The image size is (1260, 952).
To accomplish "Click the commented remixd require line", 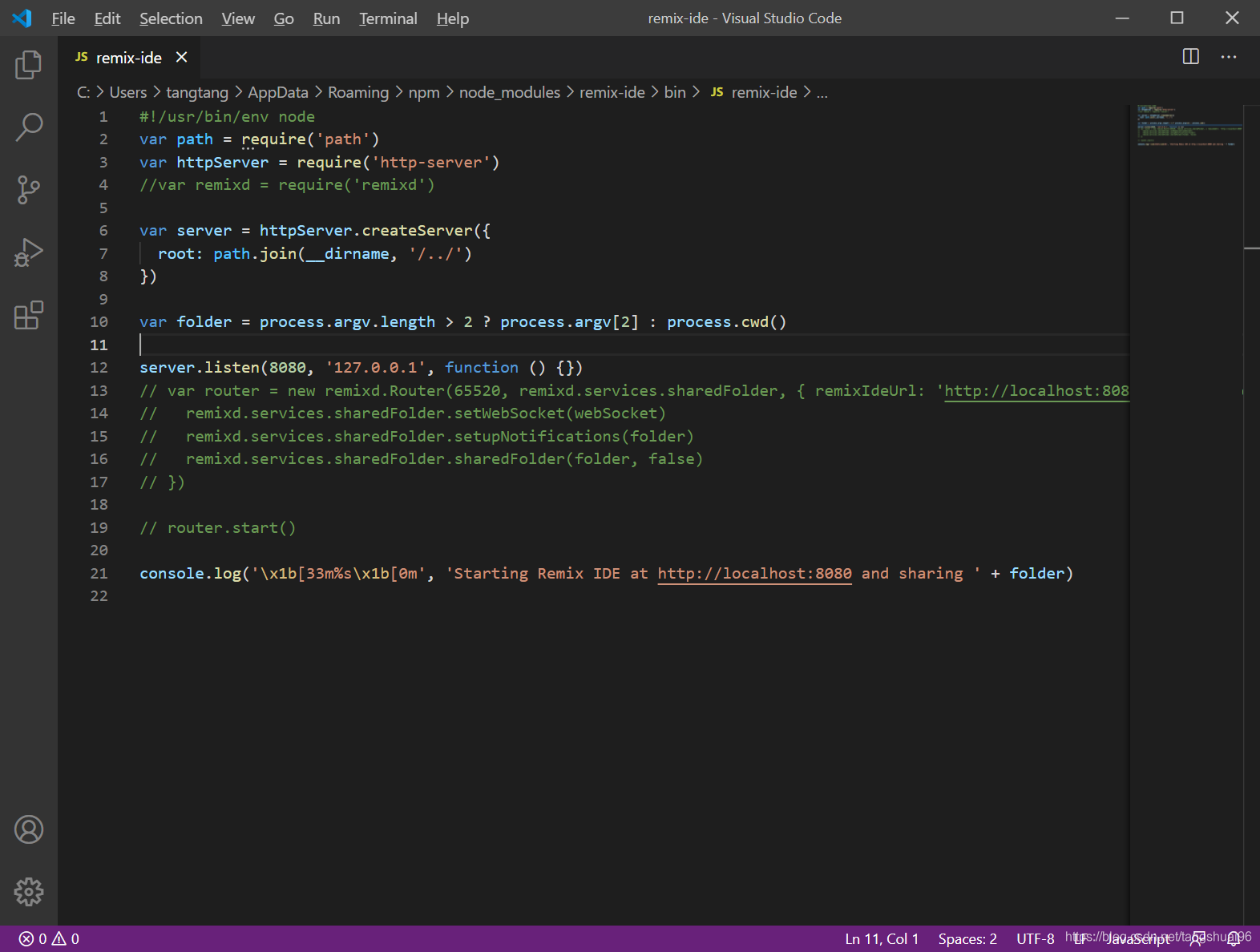I will pos(287,184).
